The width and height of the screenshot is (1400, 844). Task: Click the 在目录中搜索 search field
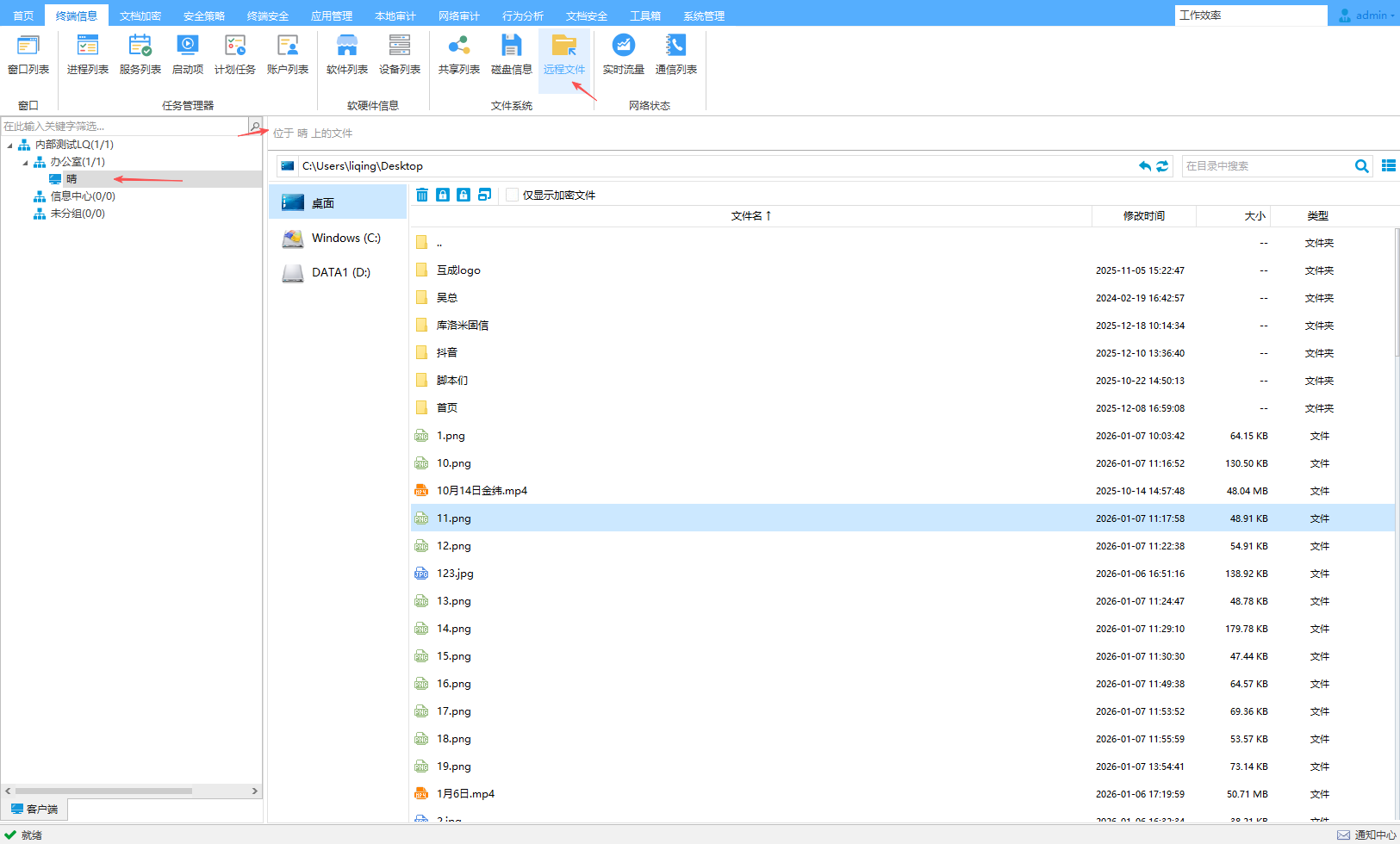[x=1265, y=166]
